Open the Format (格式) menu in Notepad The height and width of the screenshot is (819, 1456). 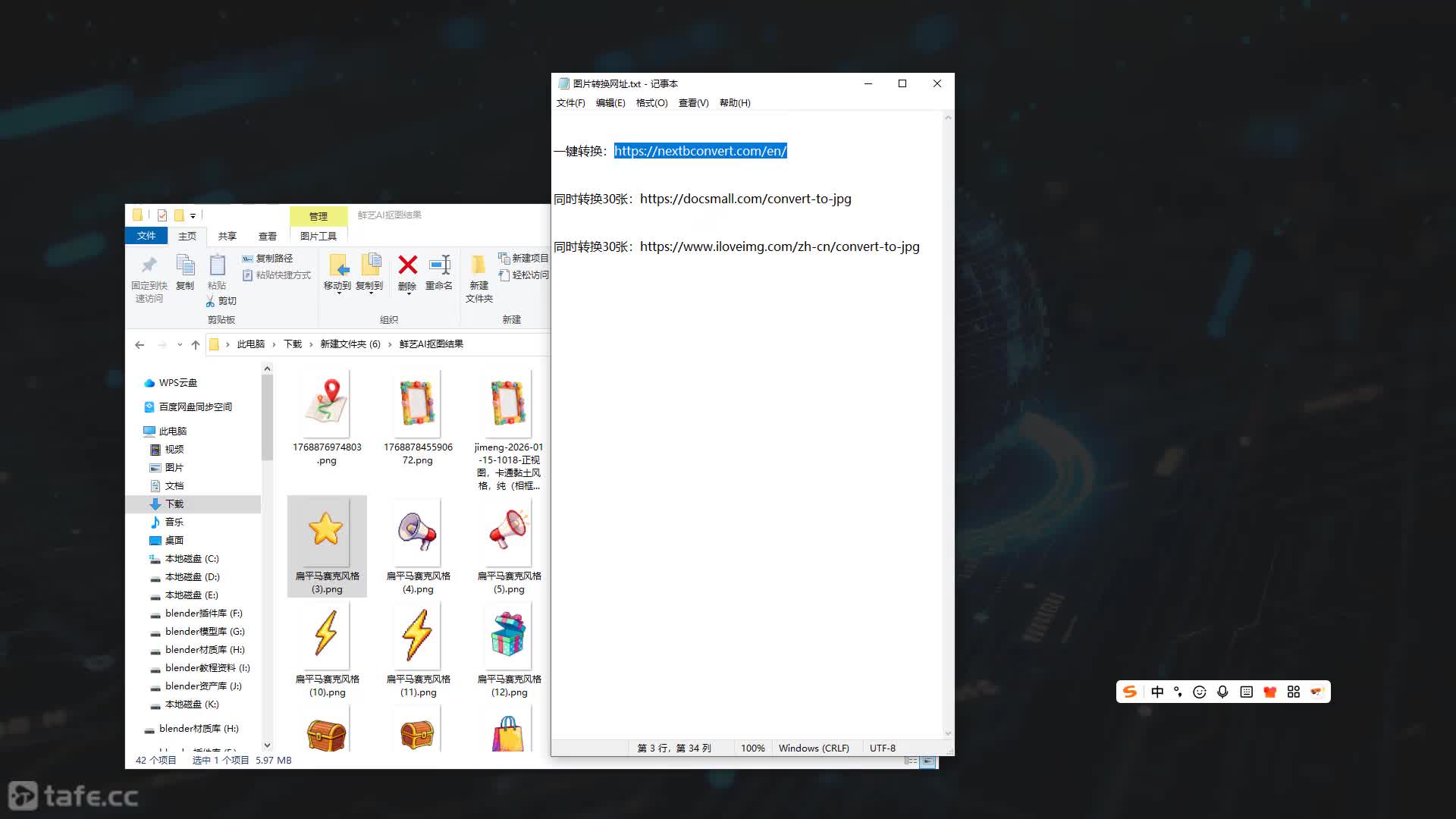click(x=651, y=103)
